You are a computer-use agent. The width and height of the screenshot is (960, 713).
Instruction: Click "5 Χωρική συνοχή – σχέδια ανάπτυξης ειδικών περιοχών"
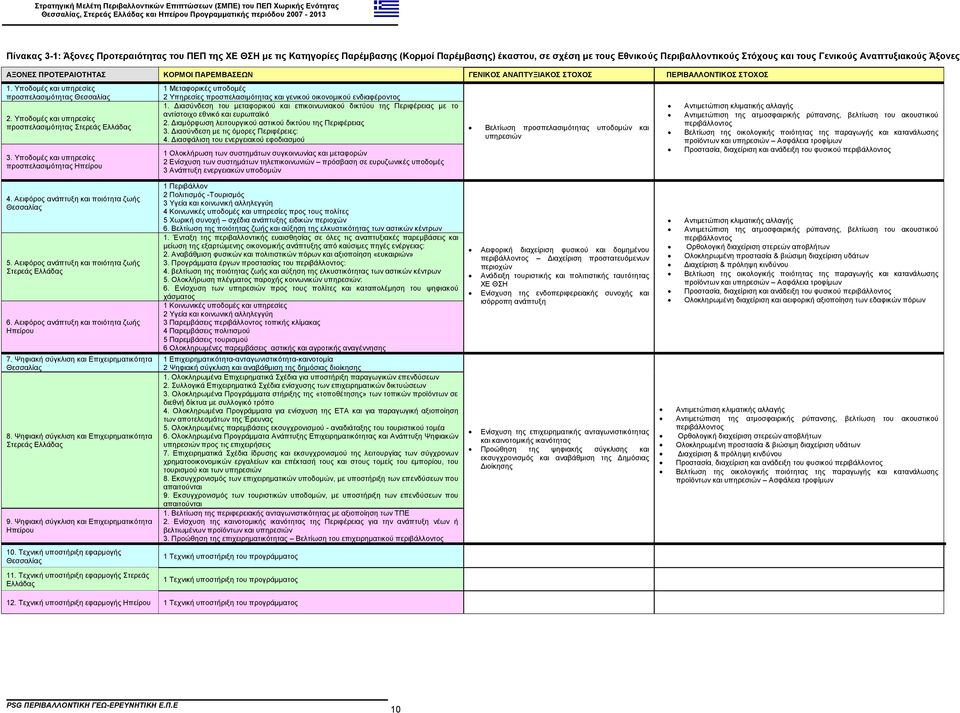[255, 220]
